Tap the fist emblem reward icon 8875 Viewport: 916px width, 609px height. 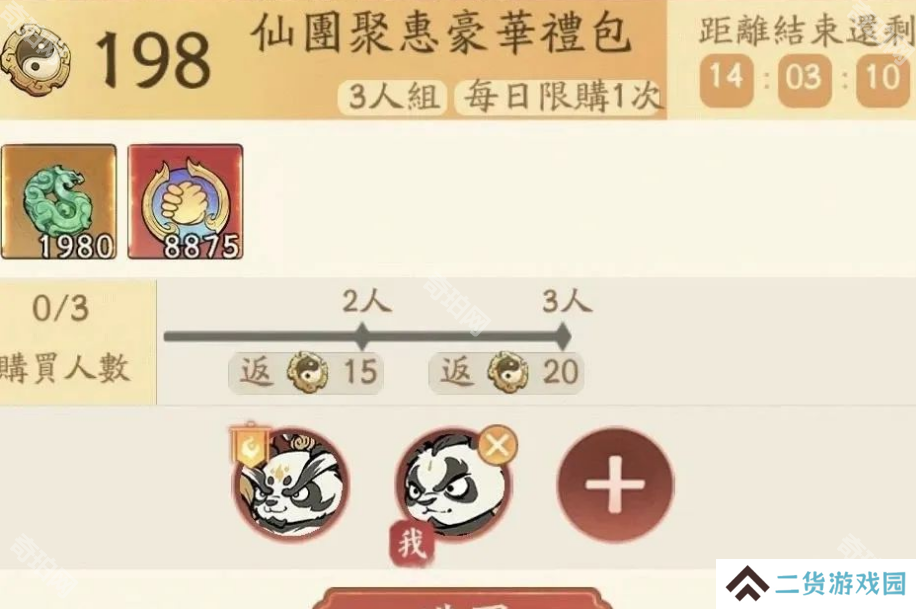(x=185, y=202)
